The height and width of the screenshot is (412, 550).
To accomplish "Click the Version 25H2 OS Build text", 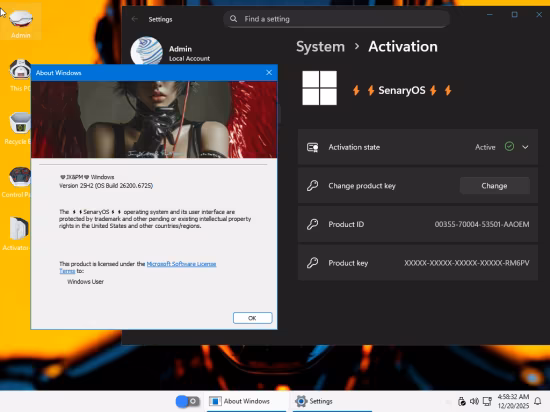I will [106, 186].
